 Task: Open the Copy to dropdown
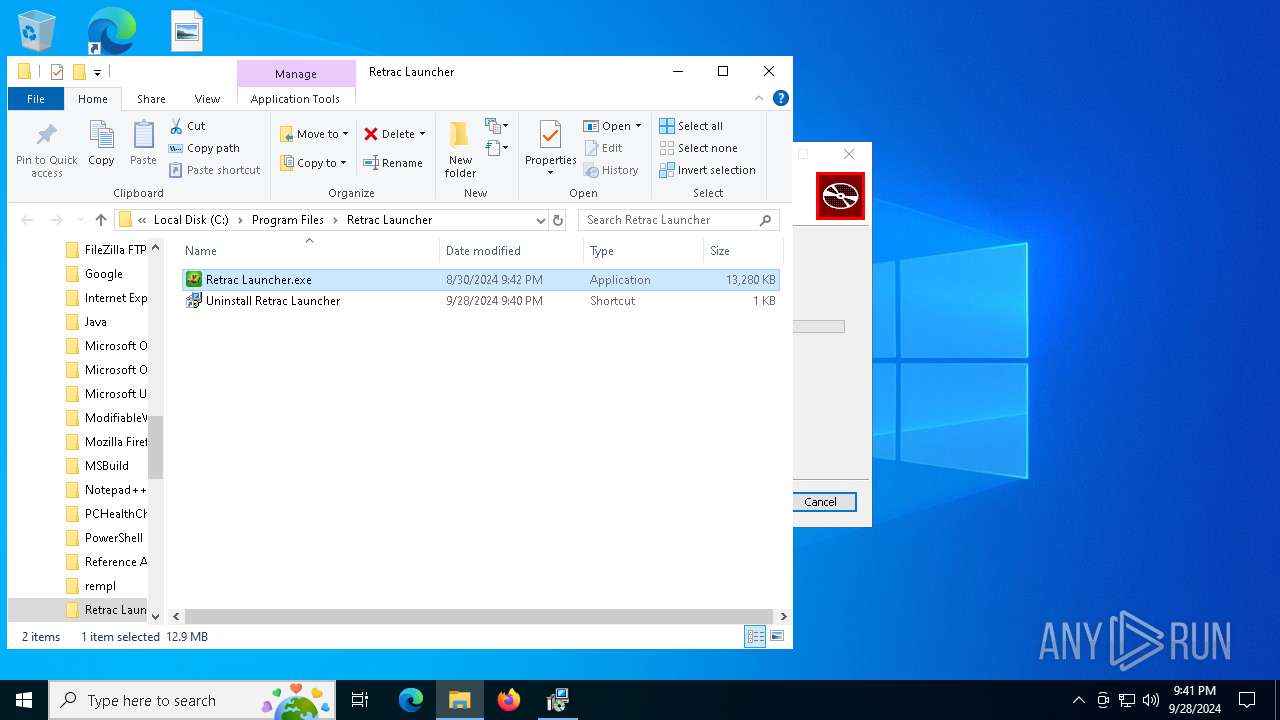[314, 163]
